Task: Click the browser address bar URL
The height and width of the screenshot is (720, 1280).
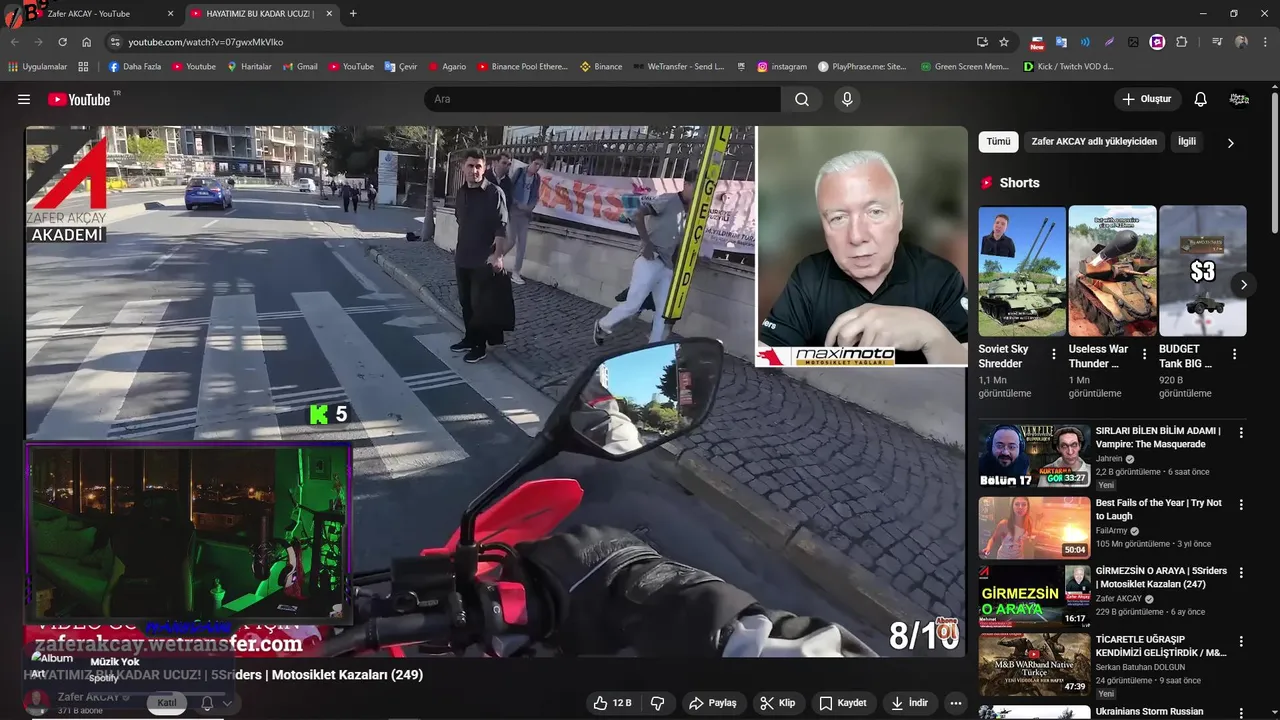Action: [x=205, y=42]
